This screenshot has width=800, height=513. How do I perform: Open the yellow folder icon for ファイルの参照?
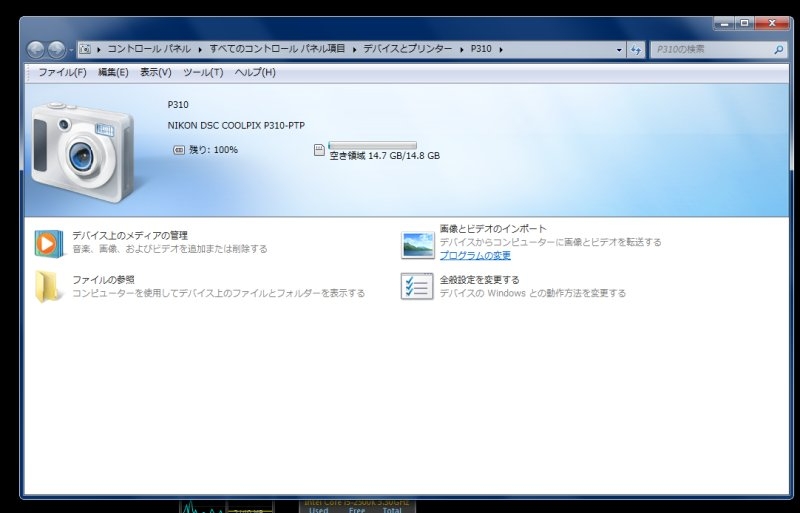[47, 287]
